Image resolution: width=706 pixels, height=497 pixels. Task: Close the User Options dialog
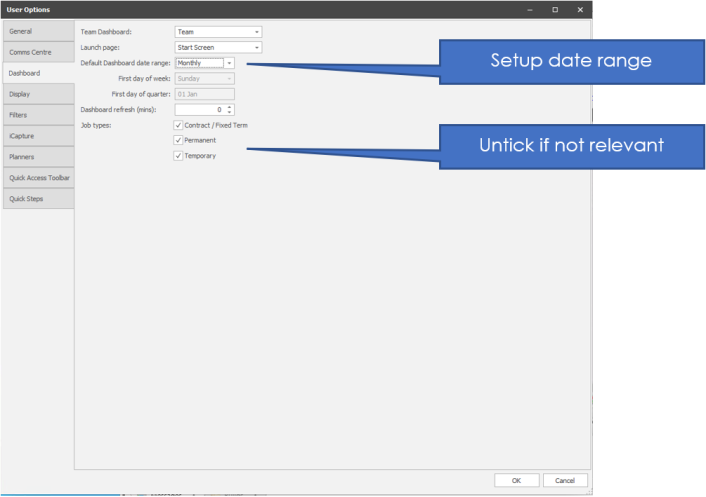click(x=580, y=9)
